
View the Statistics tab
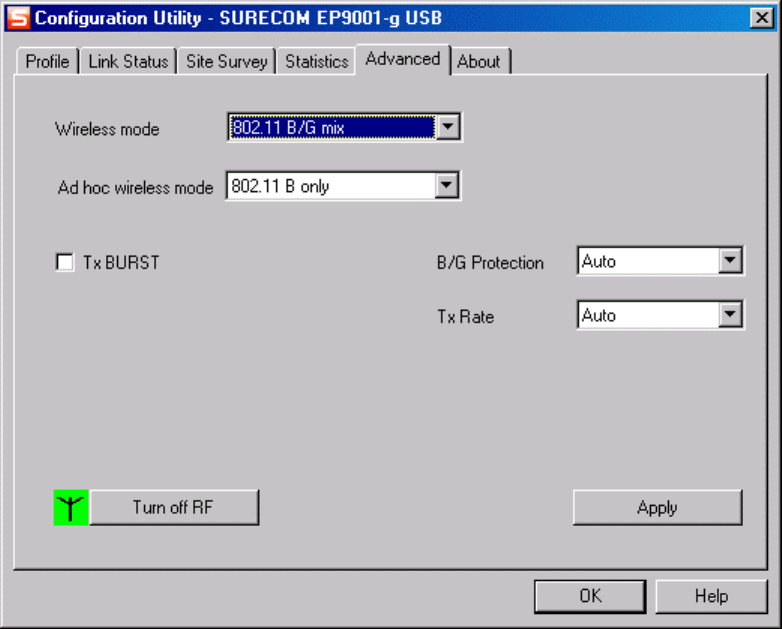point(317,61)
